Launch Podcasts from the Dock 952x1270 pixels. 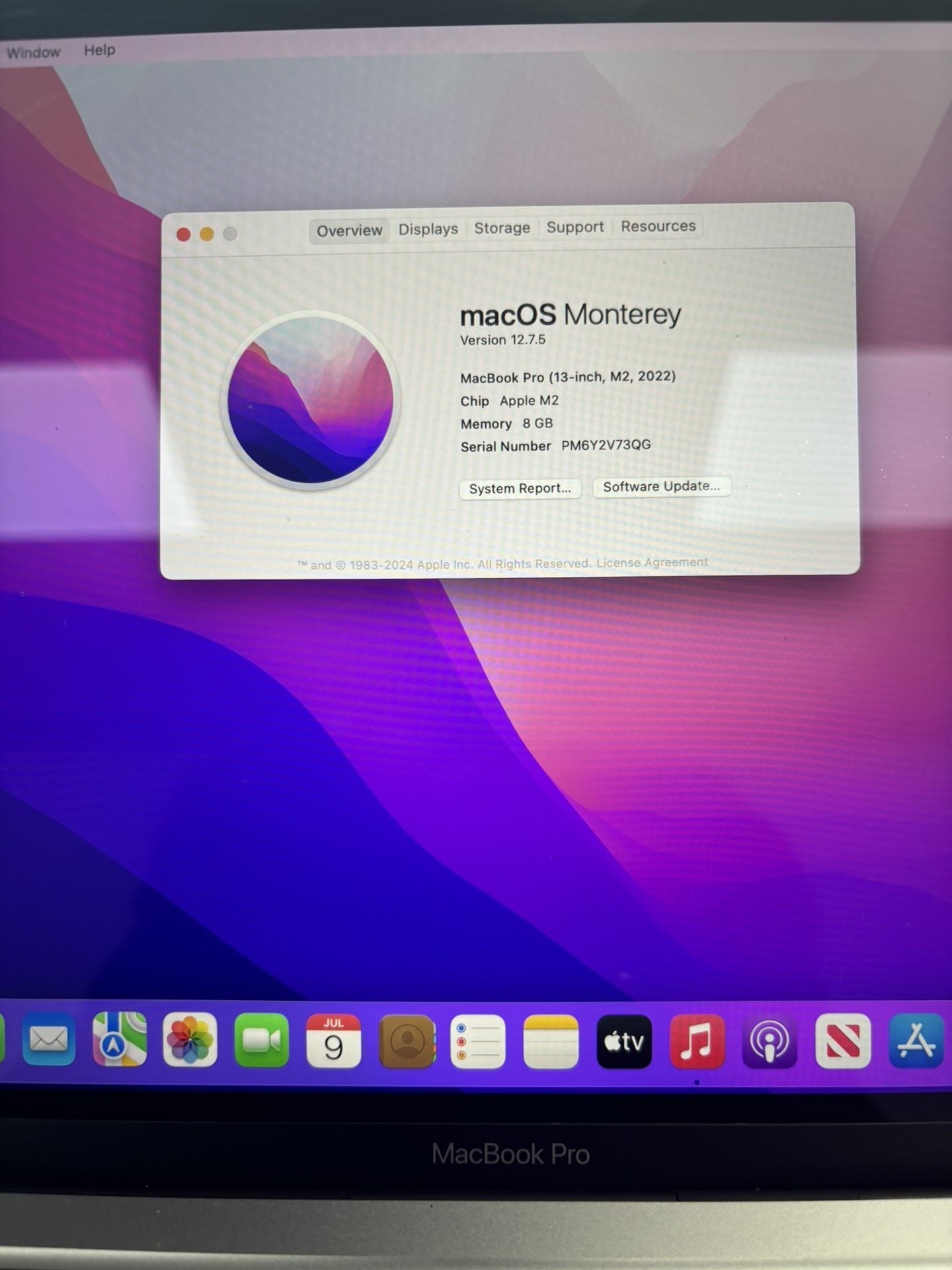point(770,1042)
